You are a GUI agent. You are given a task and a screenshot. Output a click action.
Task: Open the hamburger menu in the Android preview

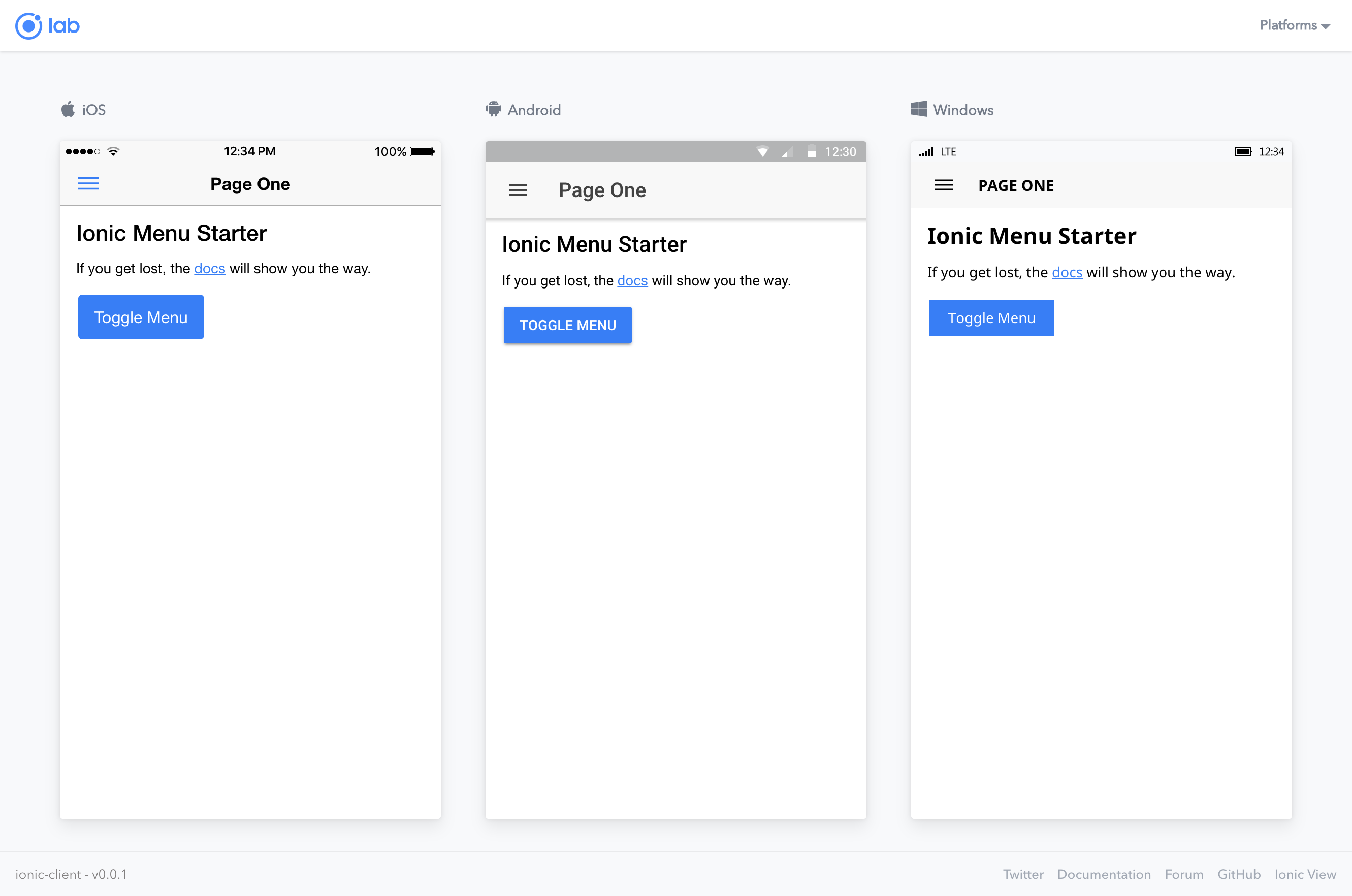tap(518, 190)
